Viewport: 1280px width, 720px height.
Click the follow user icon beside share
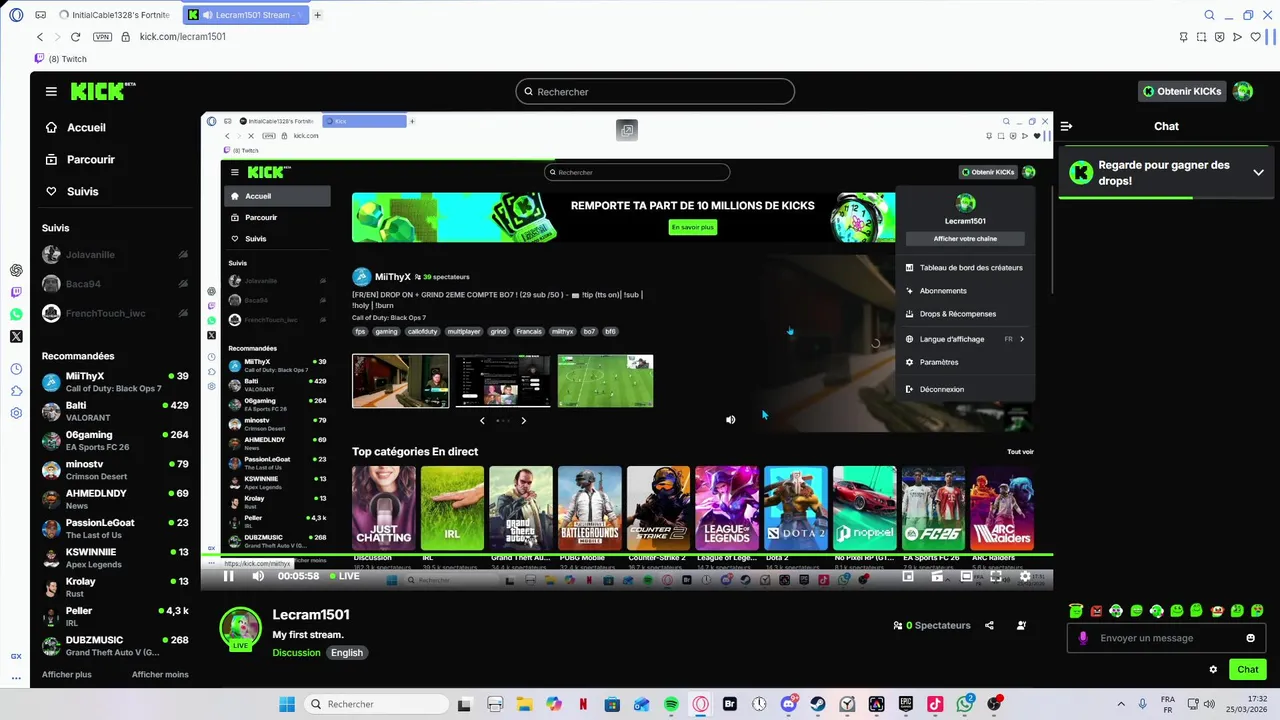click(x=1021, y=625)
